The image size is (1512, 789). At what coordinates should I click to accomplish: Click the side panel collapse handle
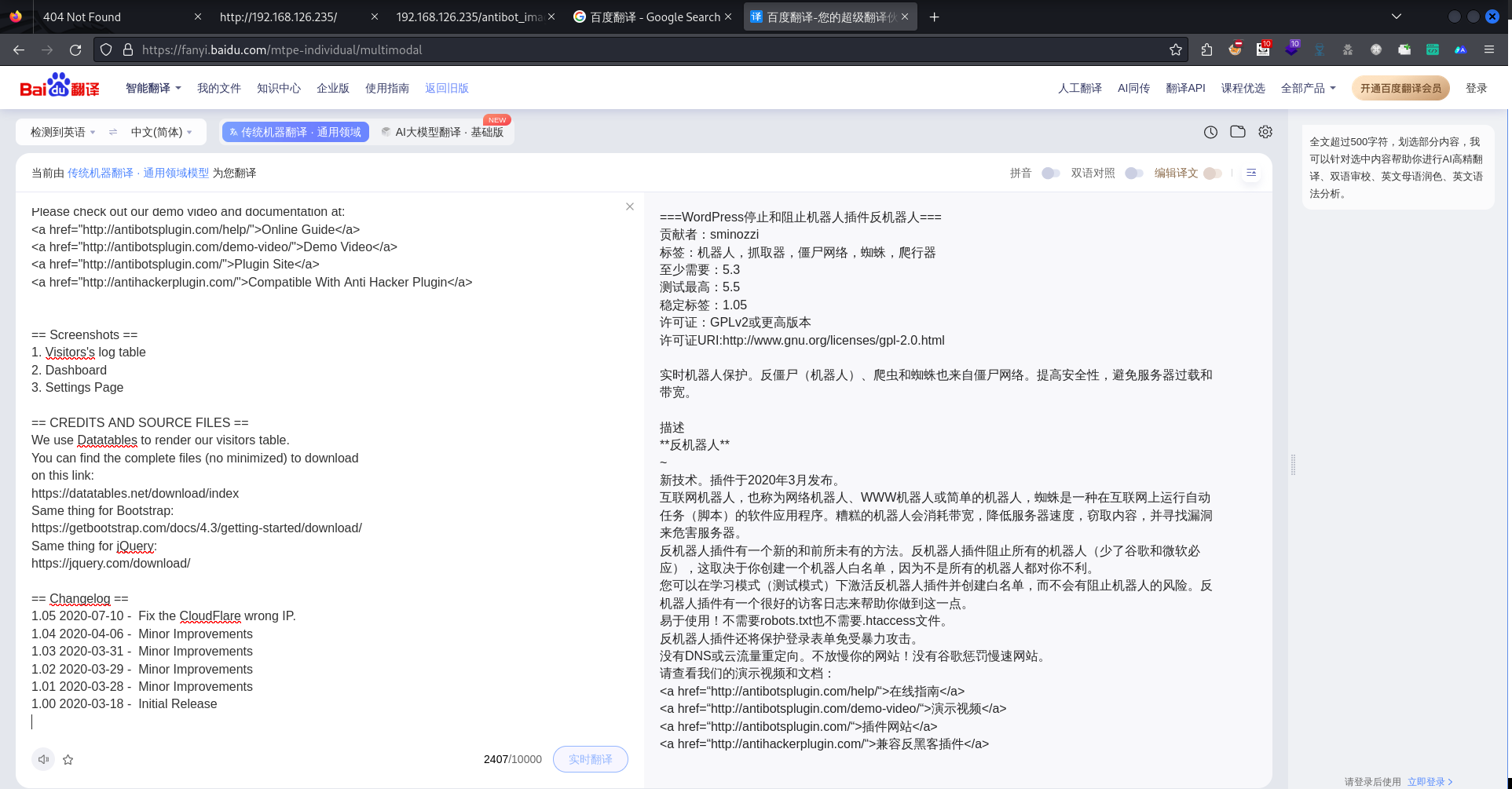(x=1293, y=465)
